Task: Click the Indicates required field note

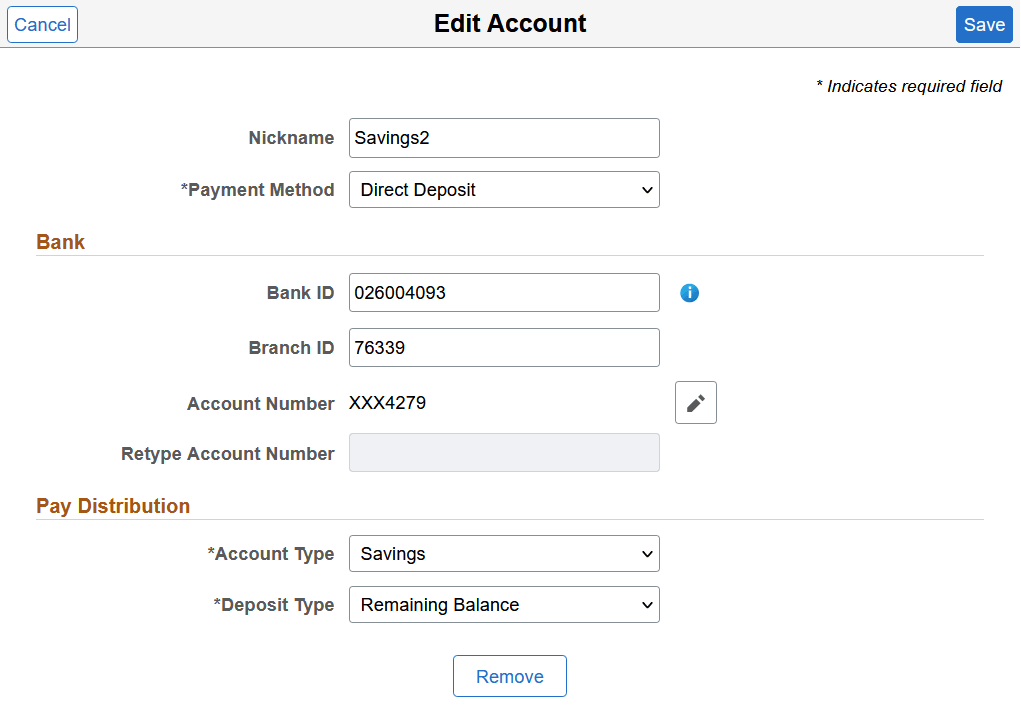Action: (908, 86)
